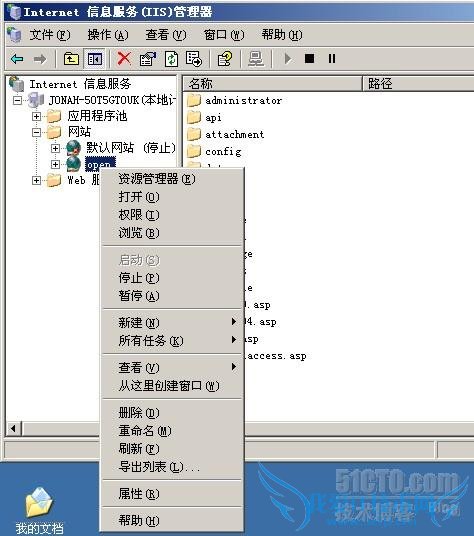Go up one level with folder icon
This screenshot has width=474, height=536.
point(71,59)
